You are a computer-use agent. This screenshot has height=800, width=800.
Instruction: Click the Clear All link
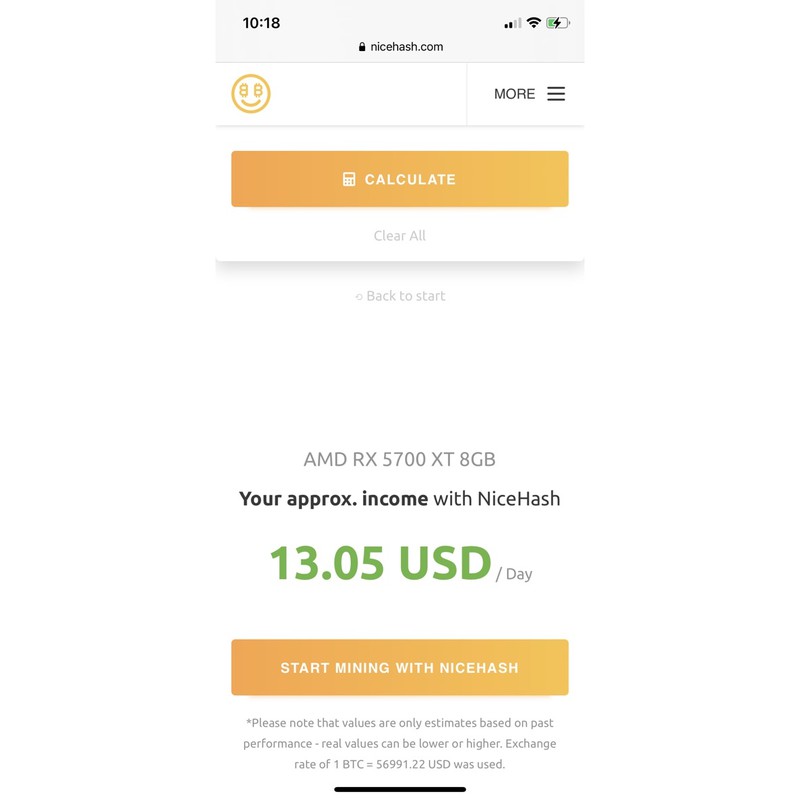(x=399, y=236)
